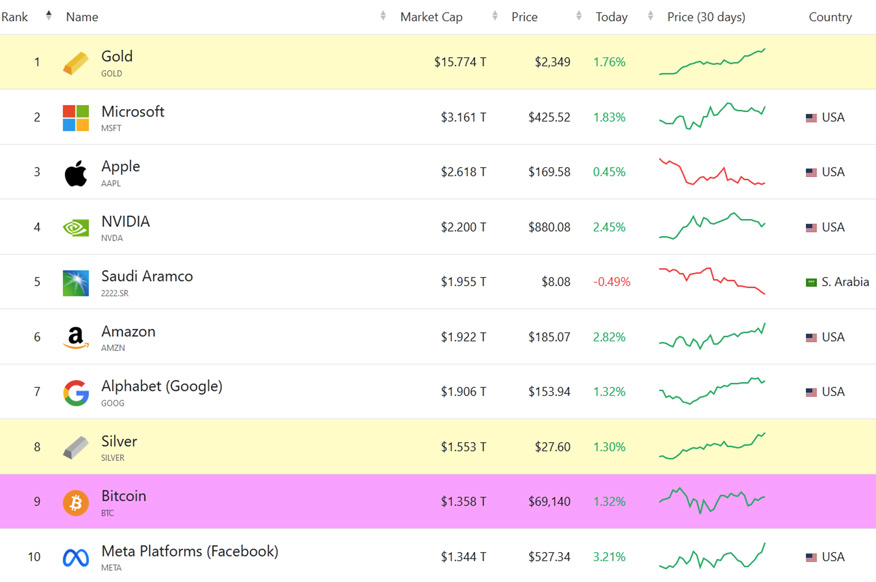Click the Amazon logo icon
Screen dimensions: 876x582
pyautogui.click(x=76, y=338)
